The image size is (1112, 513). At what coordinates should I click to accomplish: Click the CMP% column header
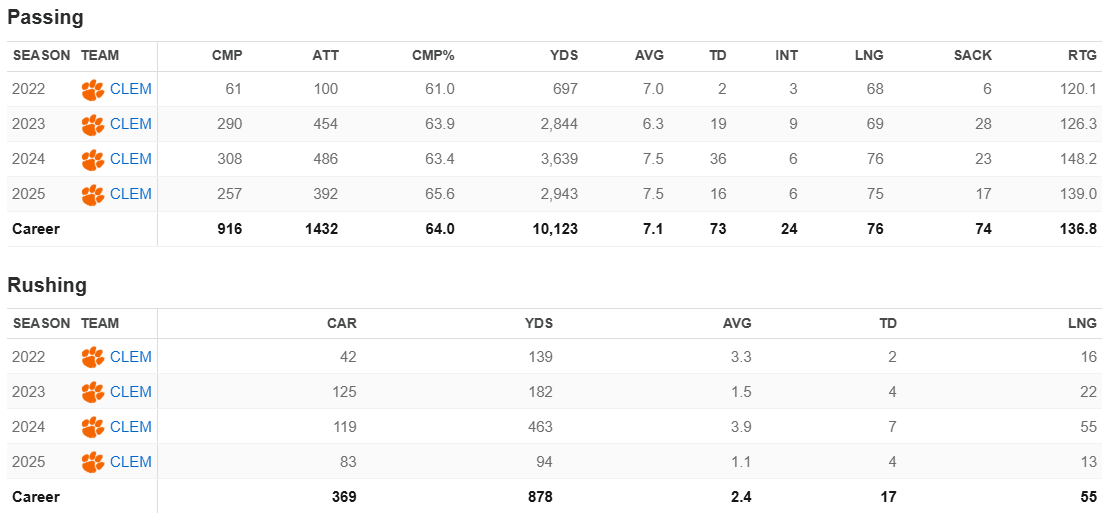tap(433, 56)
